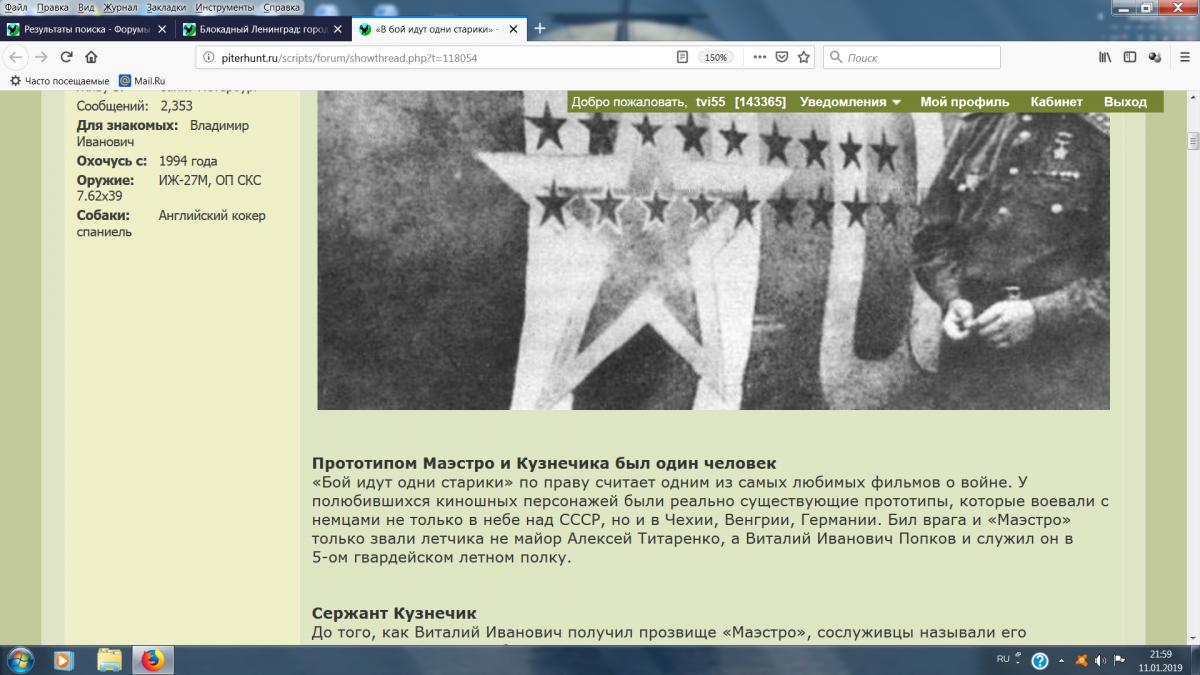
Task: Click the browser Forward arrow
Action: pyautogui.click(x=41, y=57)
